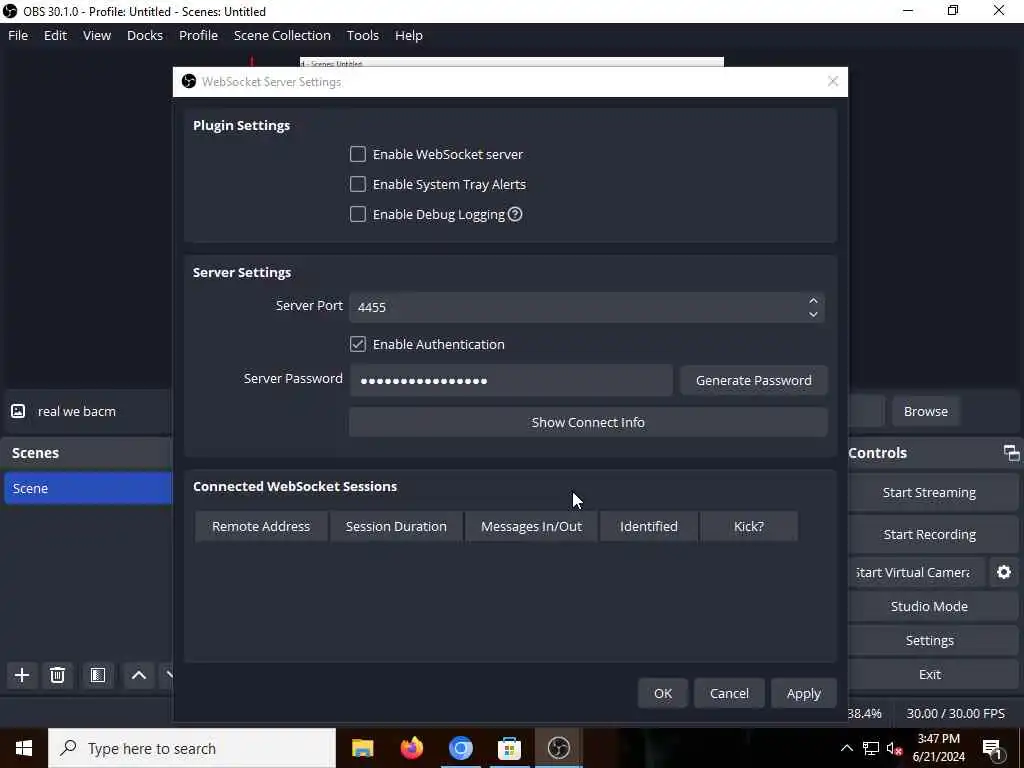Viewport: 1024px width, 768px height.
Task: Click network tray icon
Action: point(871,748)
